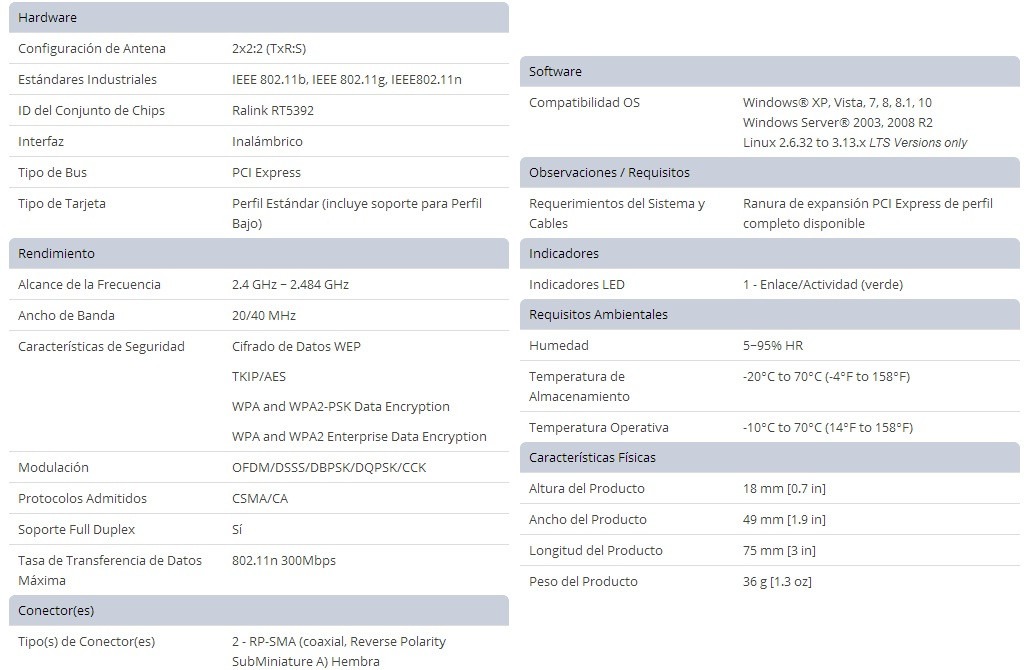Click Requerimientos del Sistema y Cables label
This screenshot has height=670, width=1028.
point(617,213)
